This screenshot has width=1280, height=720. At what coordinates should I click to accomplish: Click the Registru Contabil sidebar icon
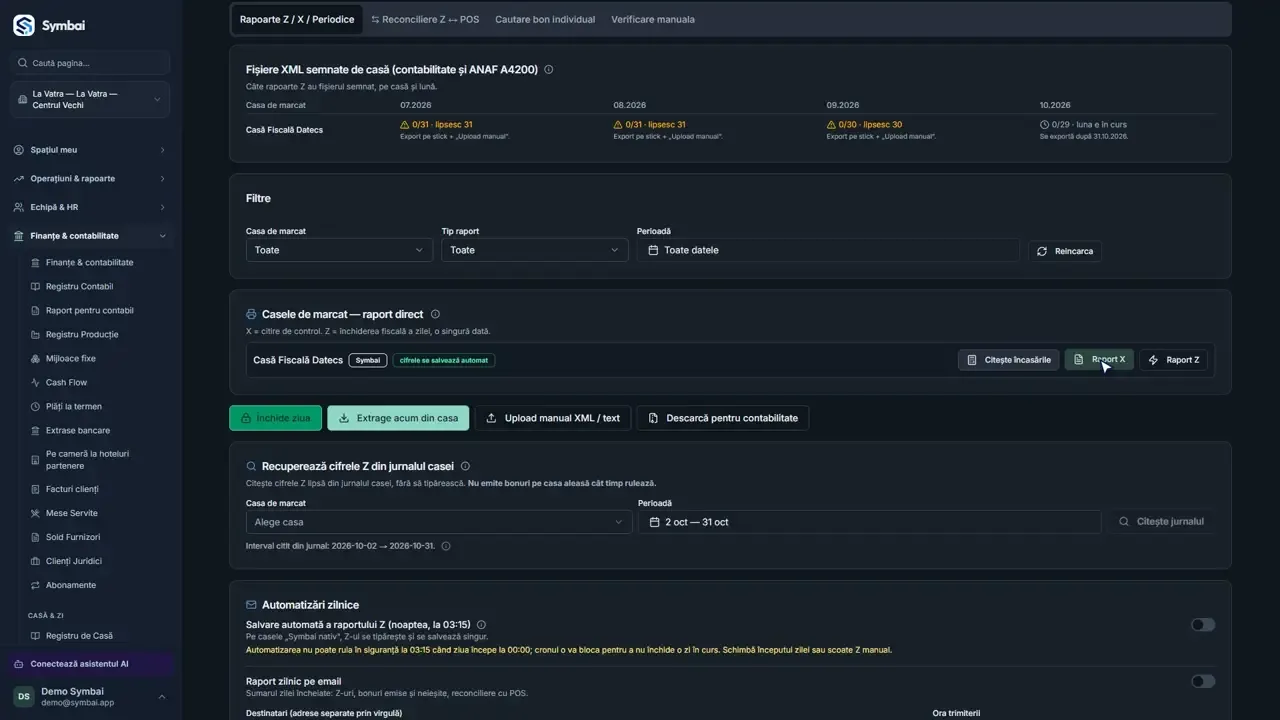36,287
